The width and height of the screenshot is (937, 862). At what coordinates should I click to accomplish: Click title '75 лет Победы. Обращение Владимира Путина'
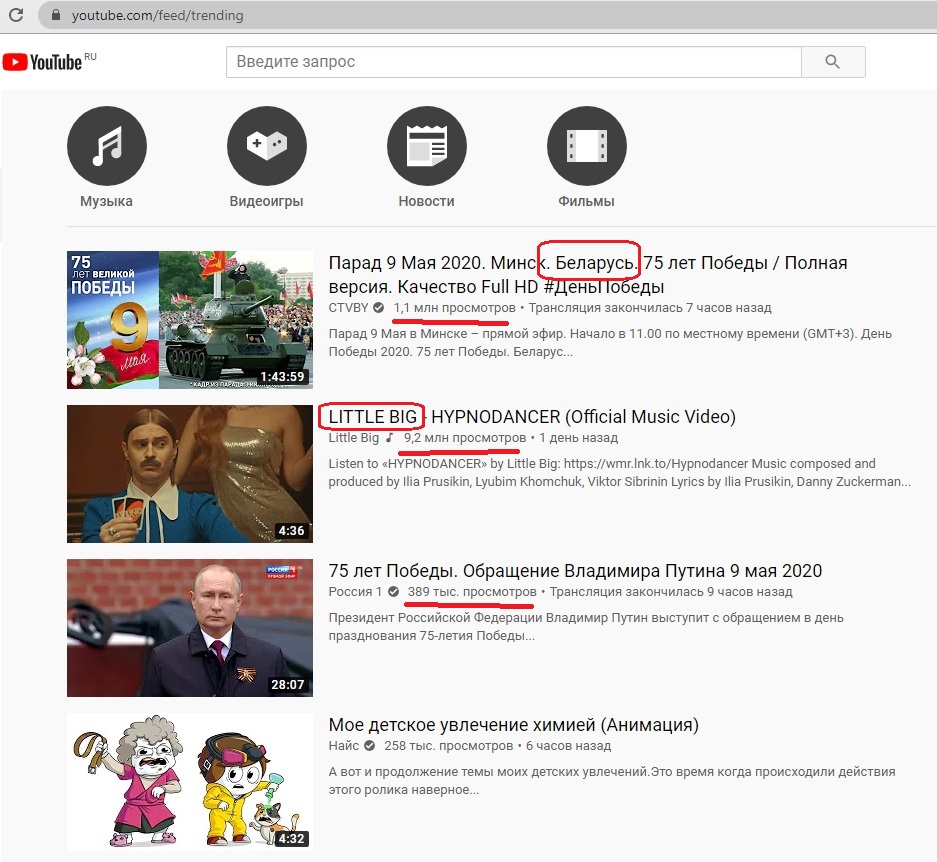tap(575, 571)
